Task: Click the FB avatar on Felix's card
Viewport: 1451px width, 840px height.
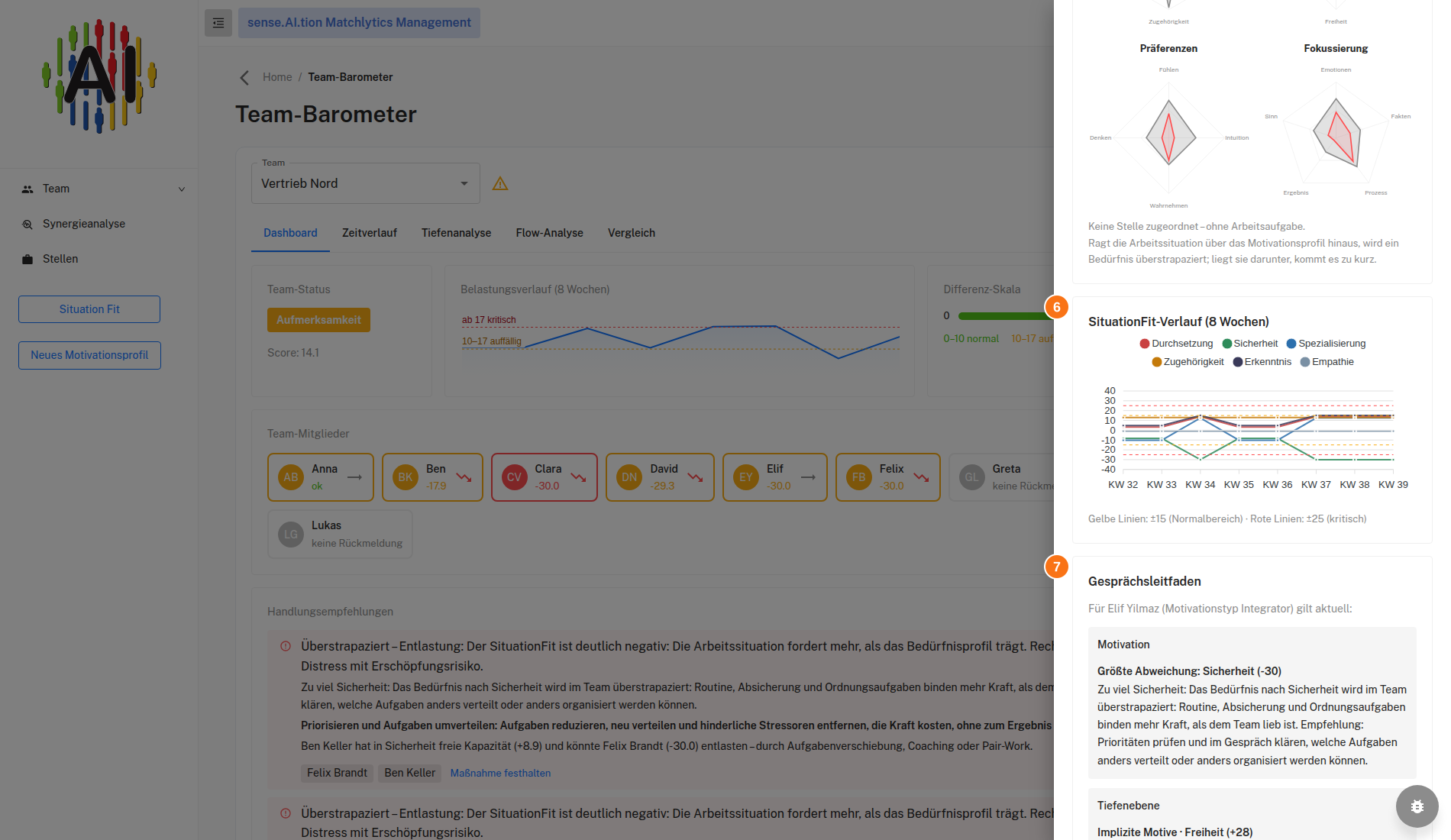Action: pyautogui.click(x=859, y=477)
